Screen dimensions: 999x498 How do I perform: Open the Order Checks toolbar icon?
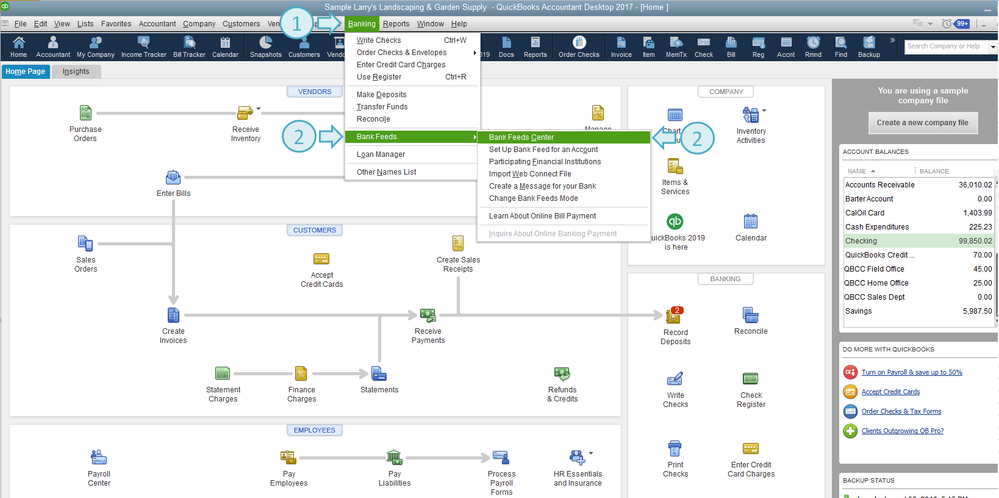pyautogui.click(x=579, y=46)
